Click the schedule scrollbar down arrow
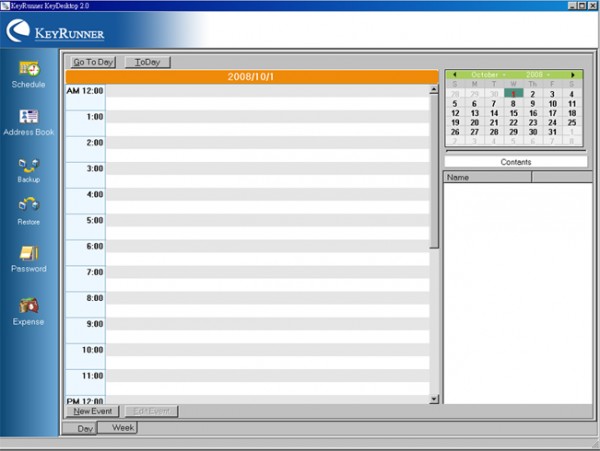 pyautogui.click(x=434, y=399)
